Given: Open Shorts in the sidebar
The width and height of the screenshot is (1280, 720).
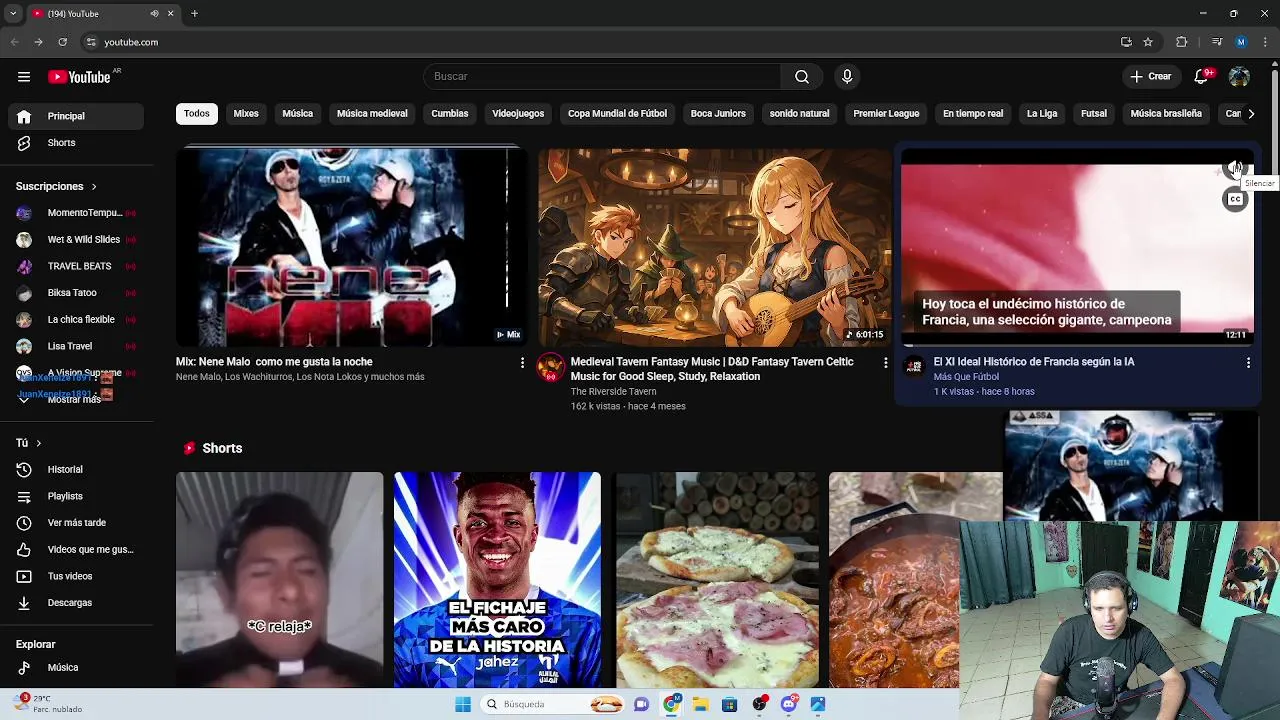Looking at the screenshot, I should [77, 143].
